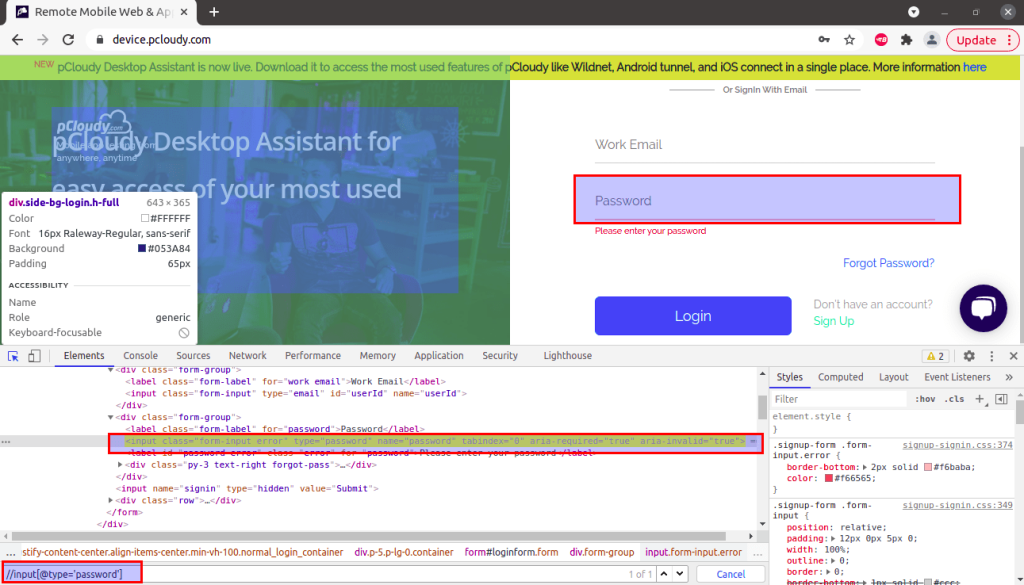
Task: Bookmark page with star icon
Action: click(849, 40)
